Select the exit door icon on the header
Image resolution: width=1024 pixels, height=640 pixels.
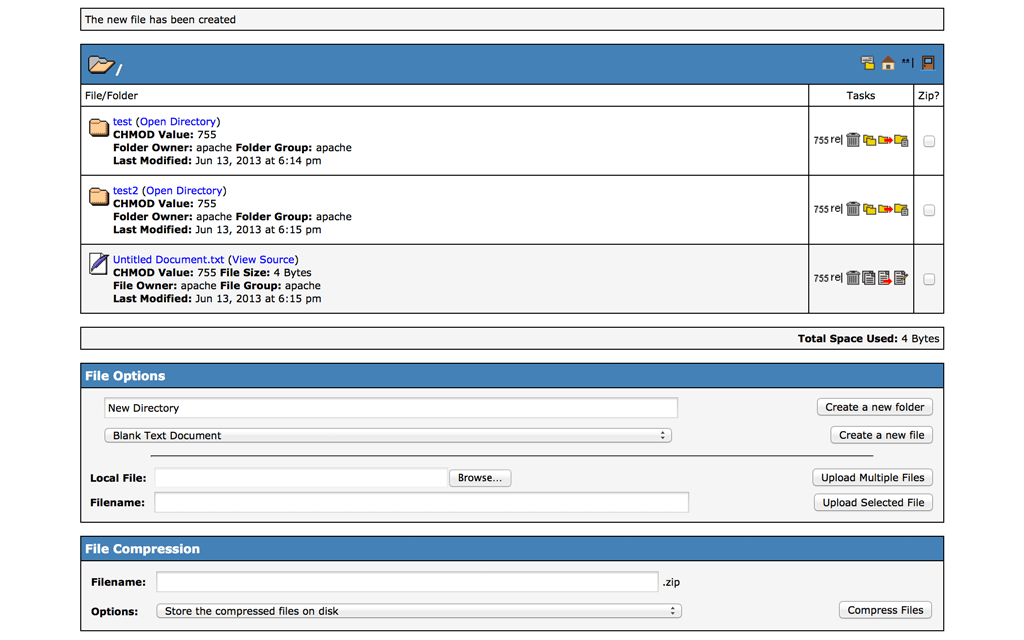(927, 62)
